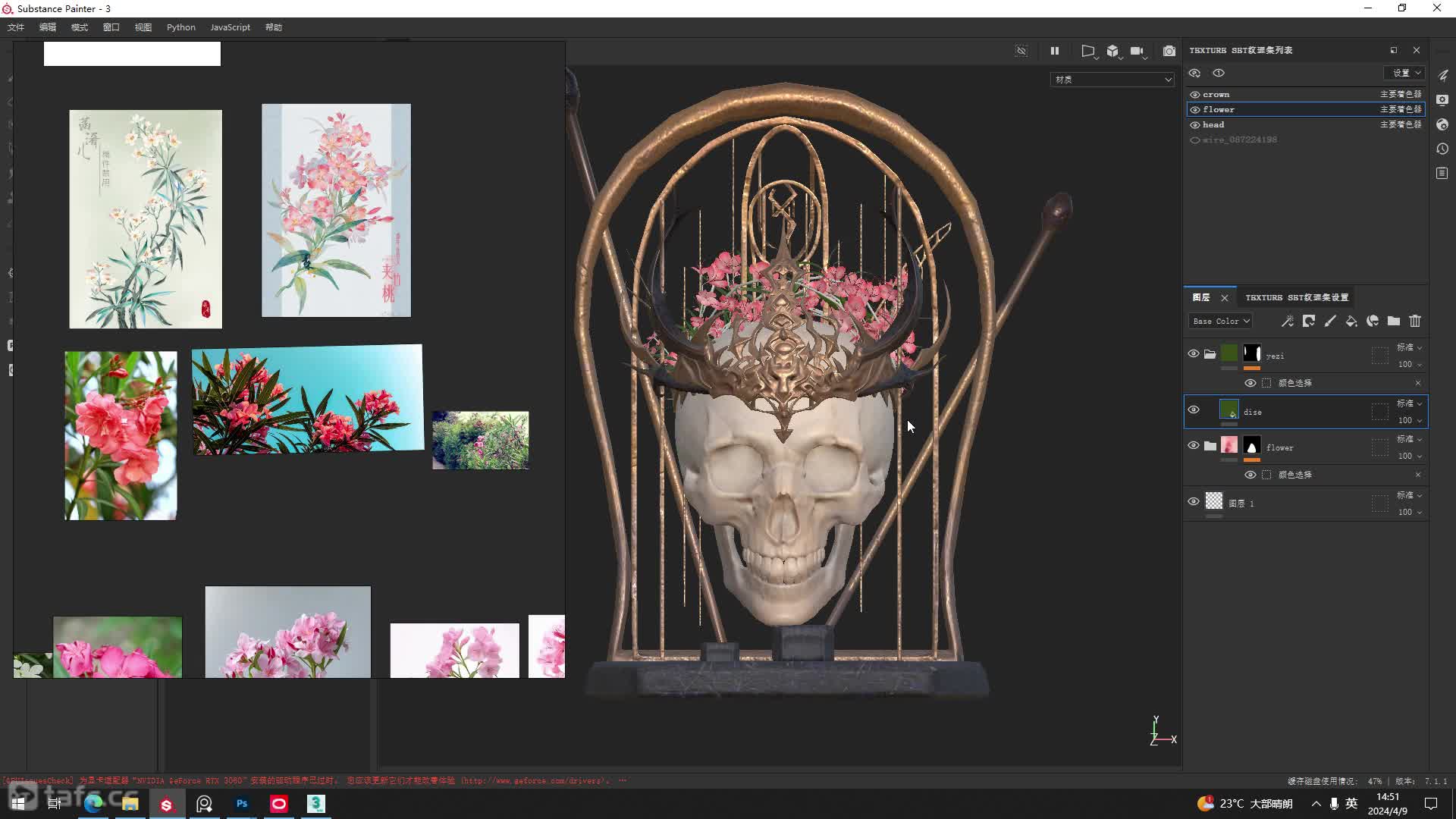Open the brush properties sidebar icon
Screen dimensions: 1456x819
pyautogui.click(x=1442, y=75)
